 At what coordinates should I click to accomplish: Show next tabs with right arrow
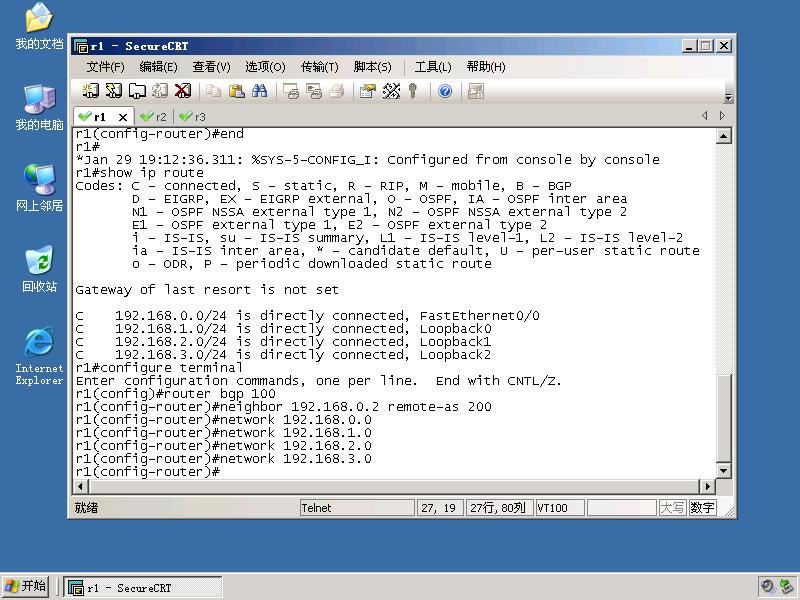(722, 116)
